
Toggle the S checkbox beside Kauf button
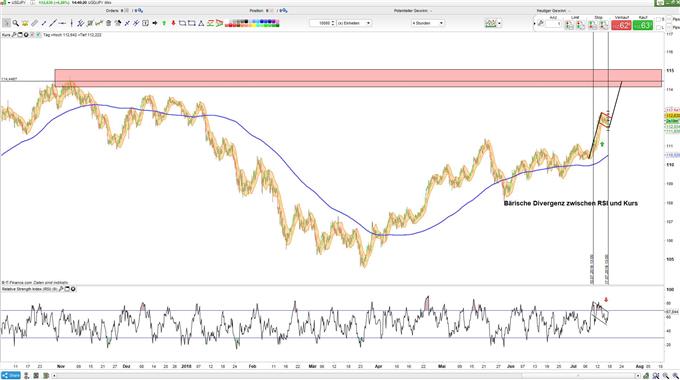coord(659,20)
